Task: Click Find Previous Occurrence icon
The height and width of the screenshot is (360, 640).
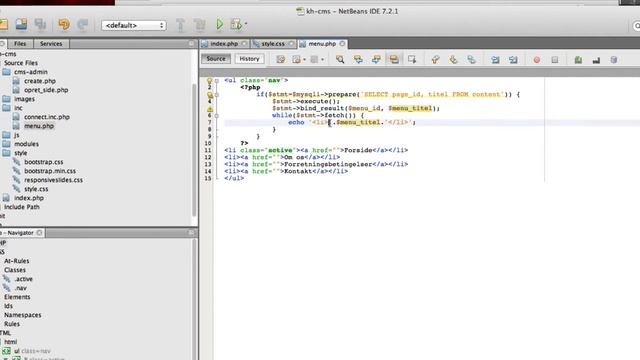Action: coord(358,60)
